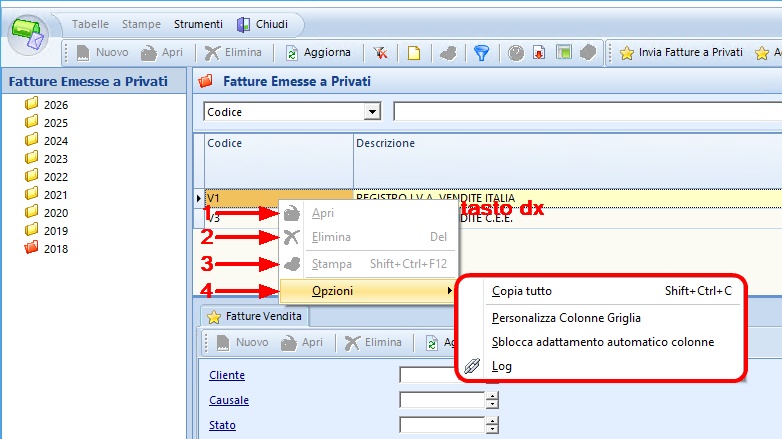
Task: Switch to the Fatture Vendita tab
Action: [x=256, y=316]
